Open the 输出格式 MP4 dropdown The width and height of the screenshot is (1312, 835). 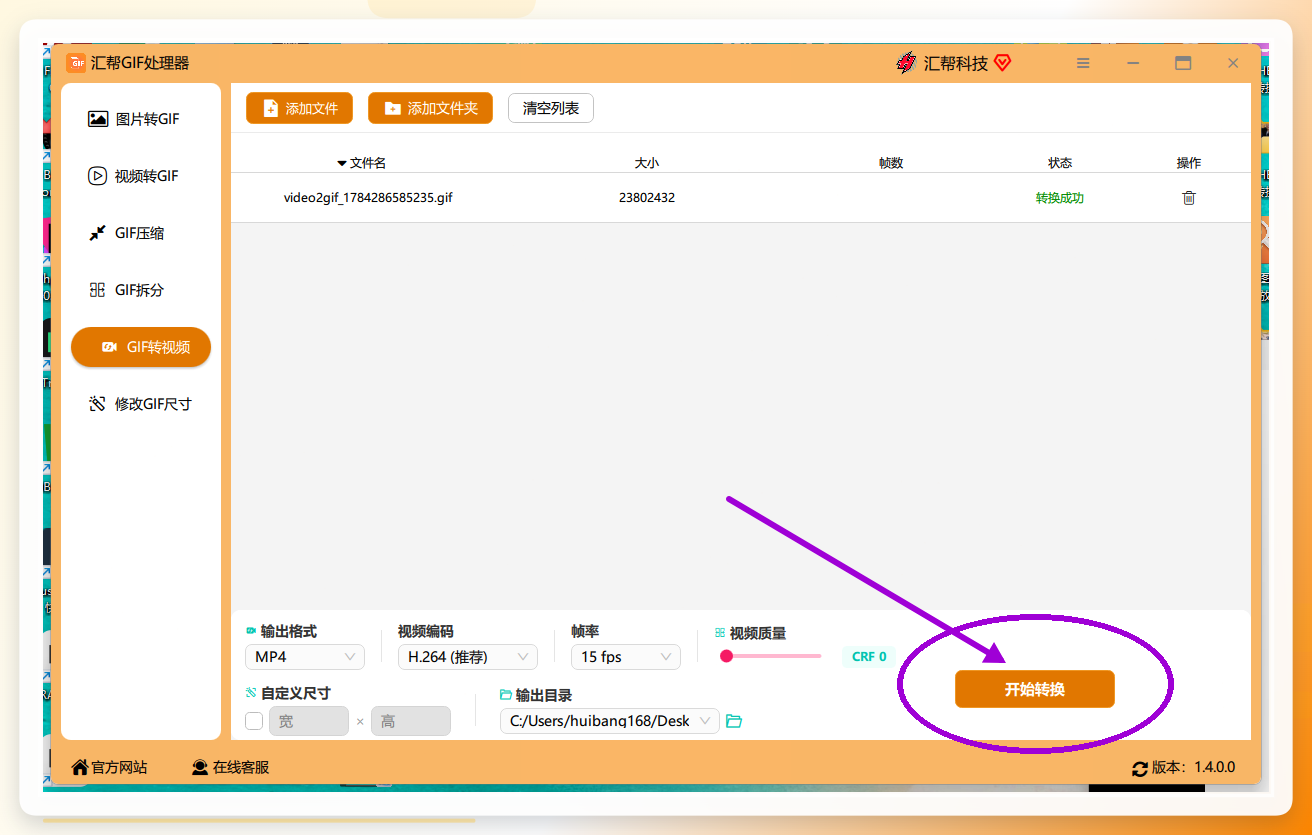click(x=305, y=657)
